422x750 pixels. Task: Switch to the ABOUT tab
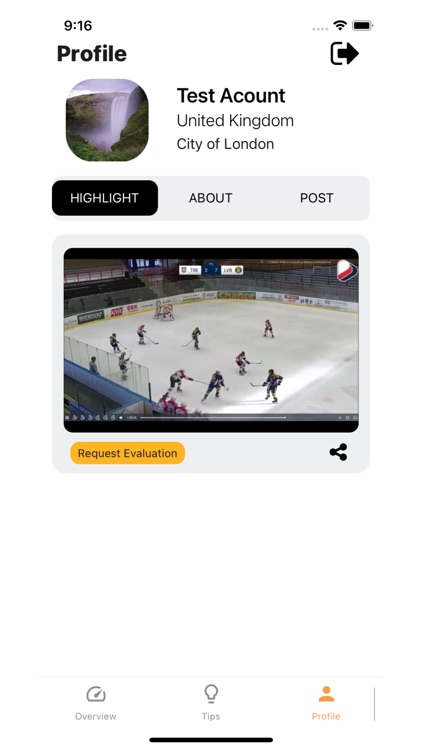tap(211, 198)
